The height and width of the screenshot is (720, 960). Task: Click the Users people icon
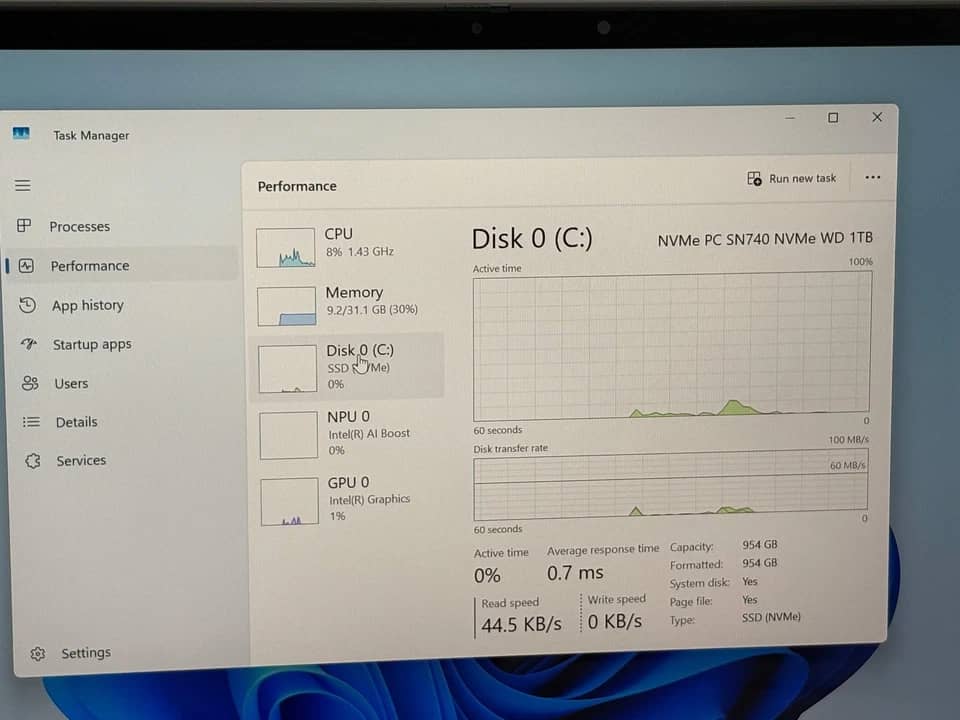[30, 383]
